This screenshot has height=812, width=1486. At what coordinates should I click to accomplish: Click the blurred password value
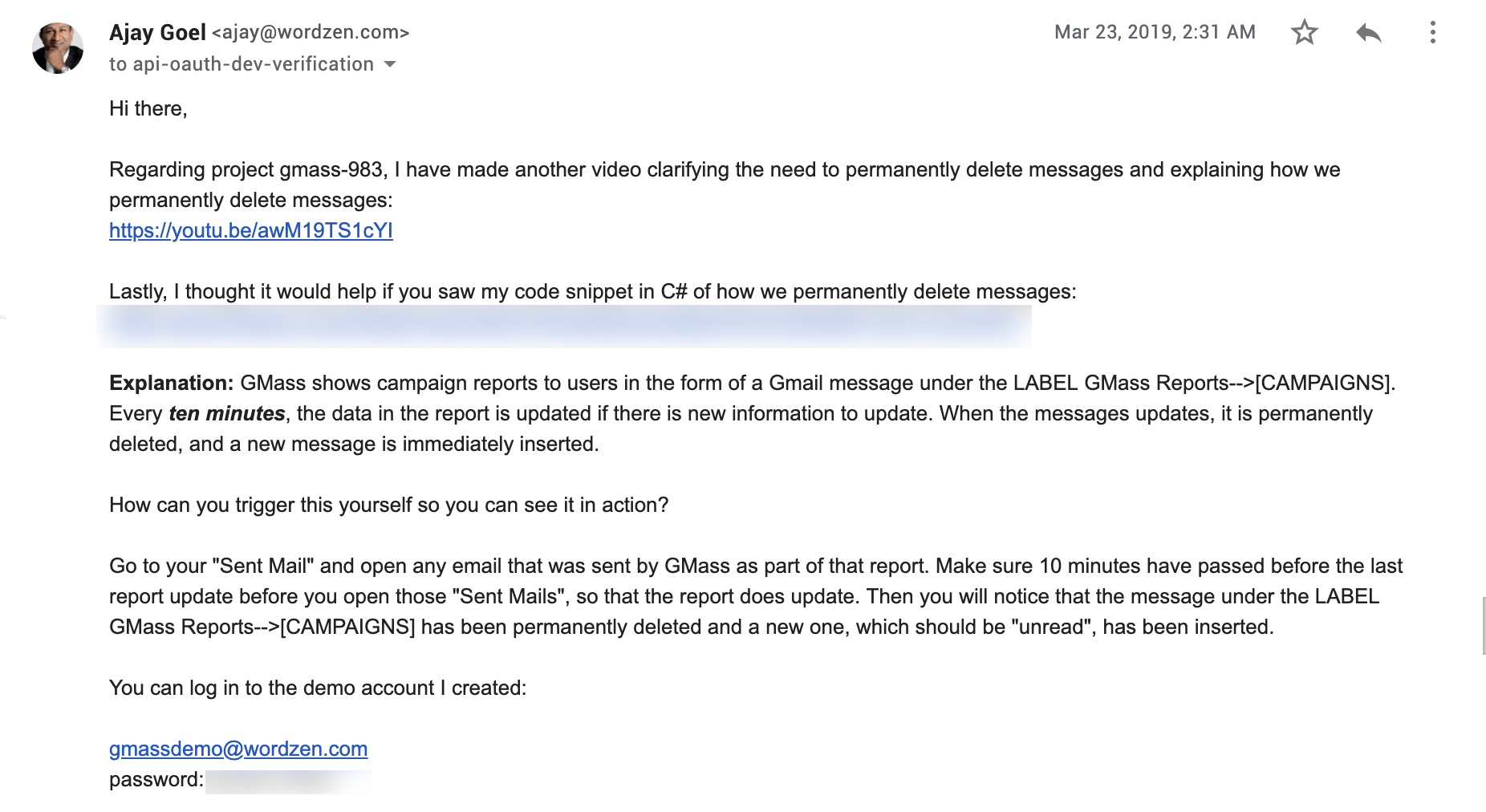click(x=288, y=781)
